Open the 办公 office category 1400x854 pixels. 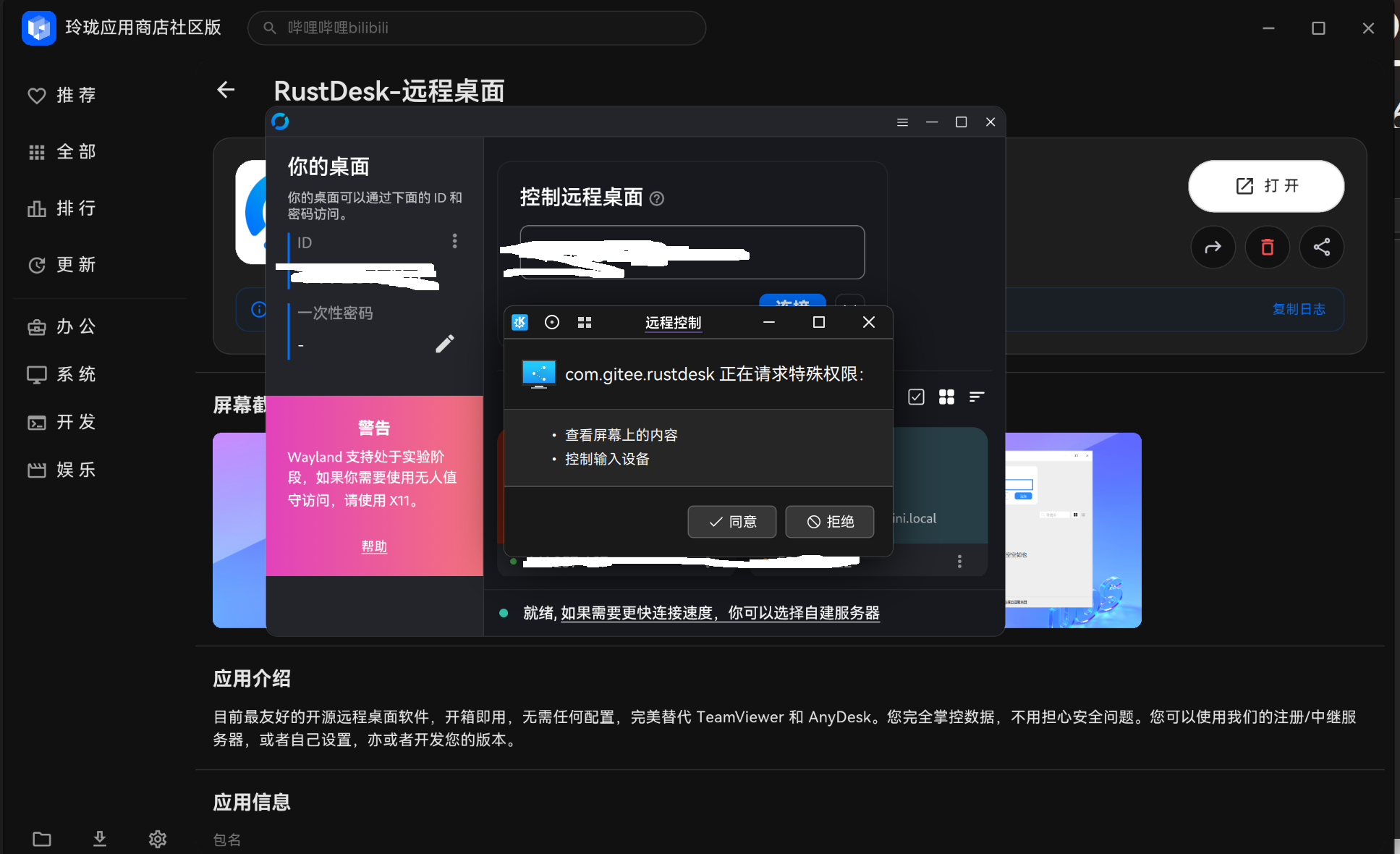[x=63, y=326]
